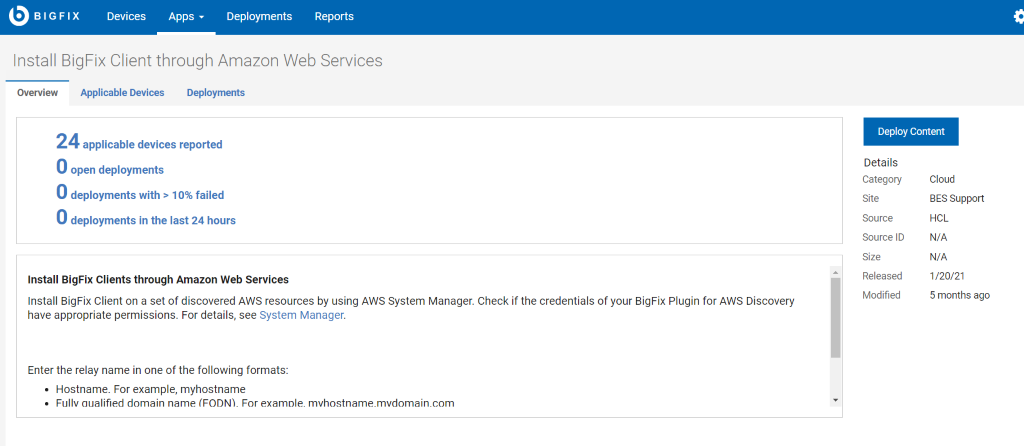Click the description scrollbar up arrow

(835, 270)
